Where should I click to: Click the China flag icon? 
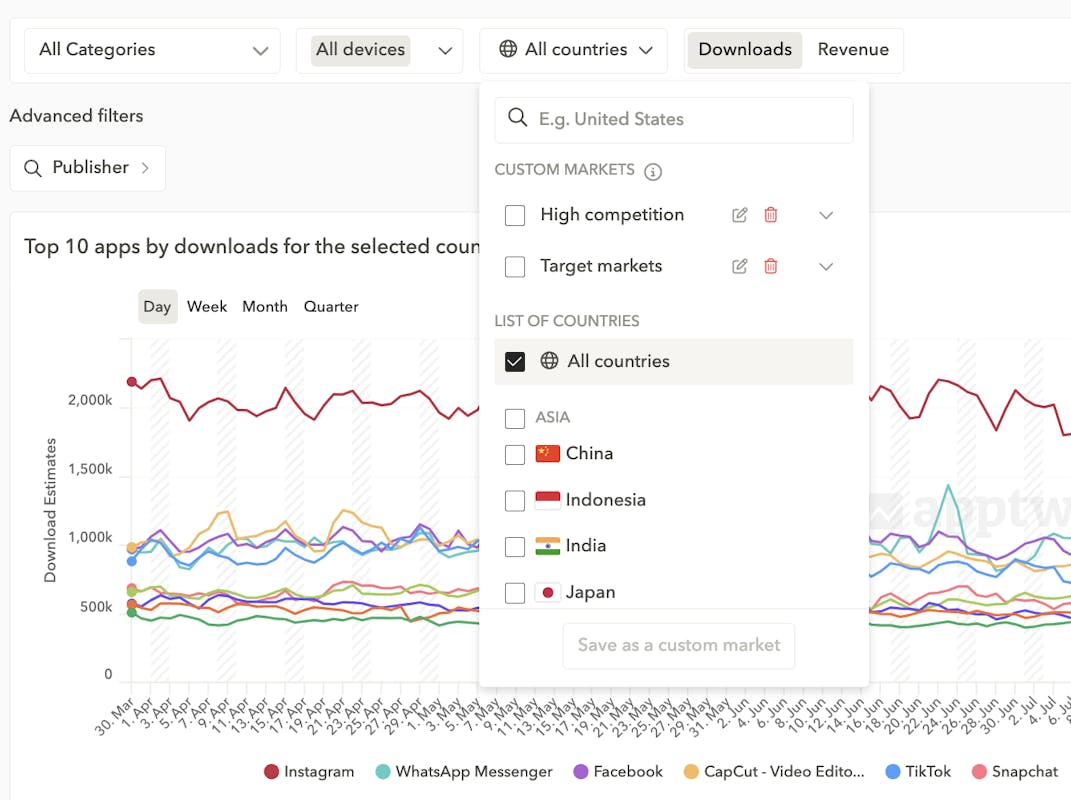[548, 454]
